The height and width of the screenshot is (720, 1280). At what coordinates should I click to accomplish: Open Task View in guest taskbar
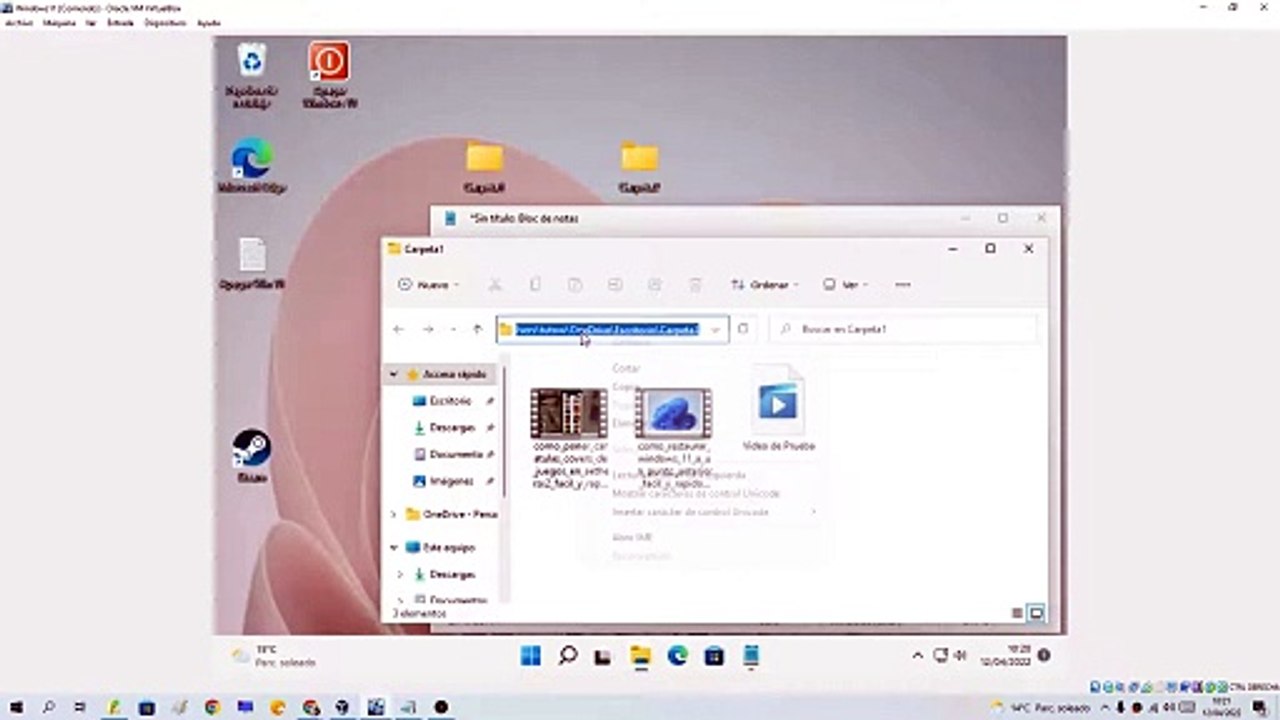coord(603,656)
